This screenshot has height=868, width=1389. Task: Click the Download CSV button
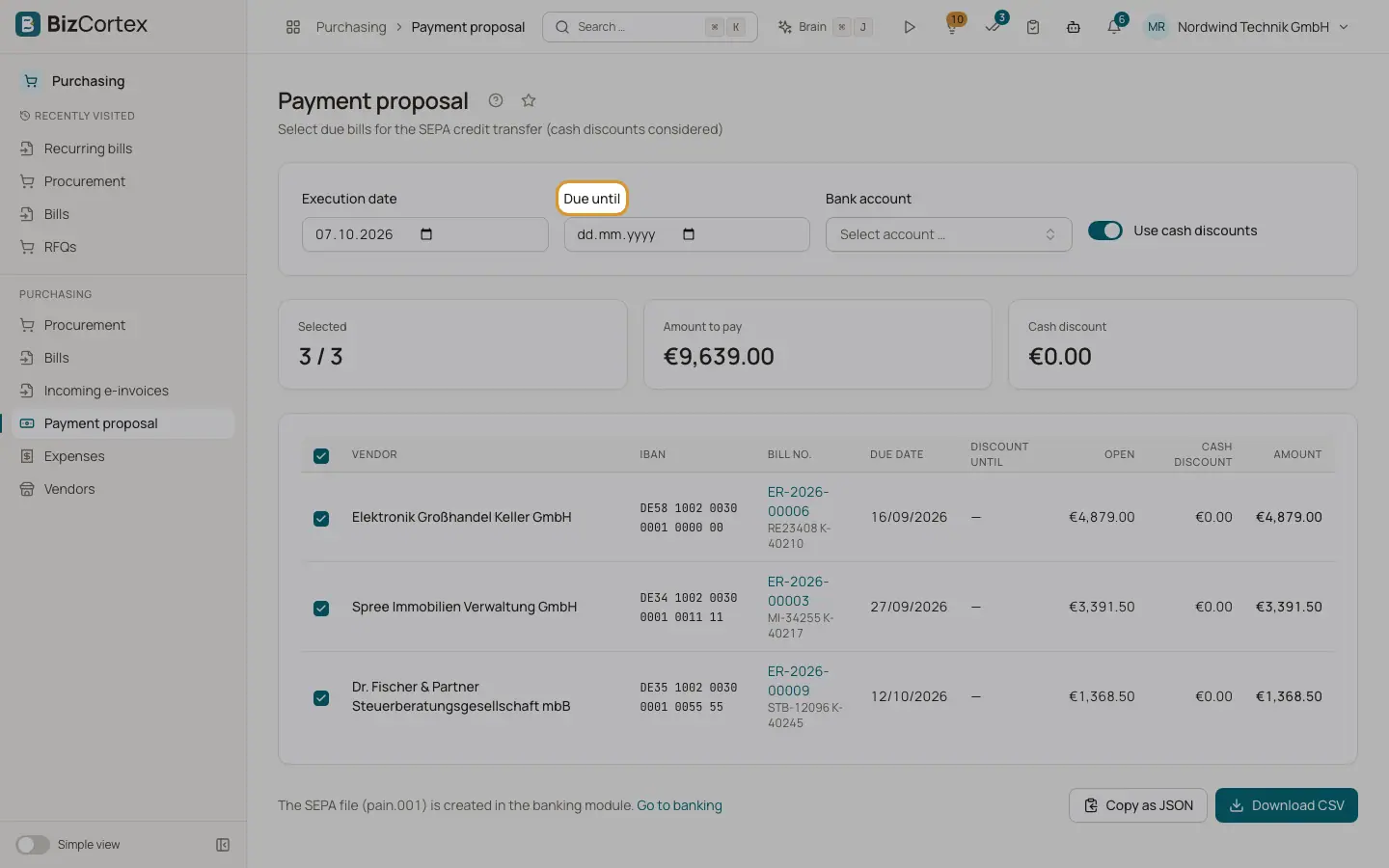click(1286, 805)
